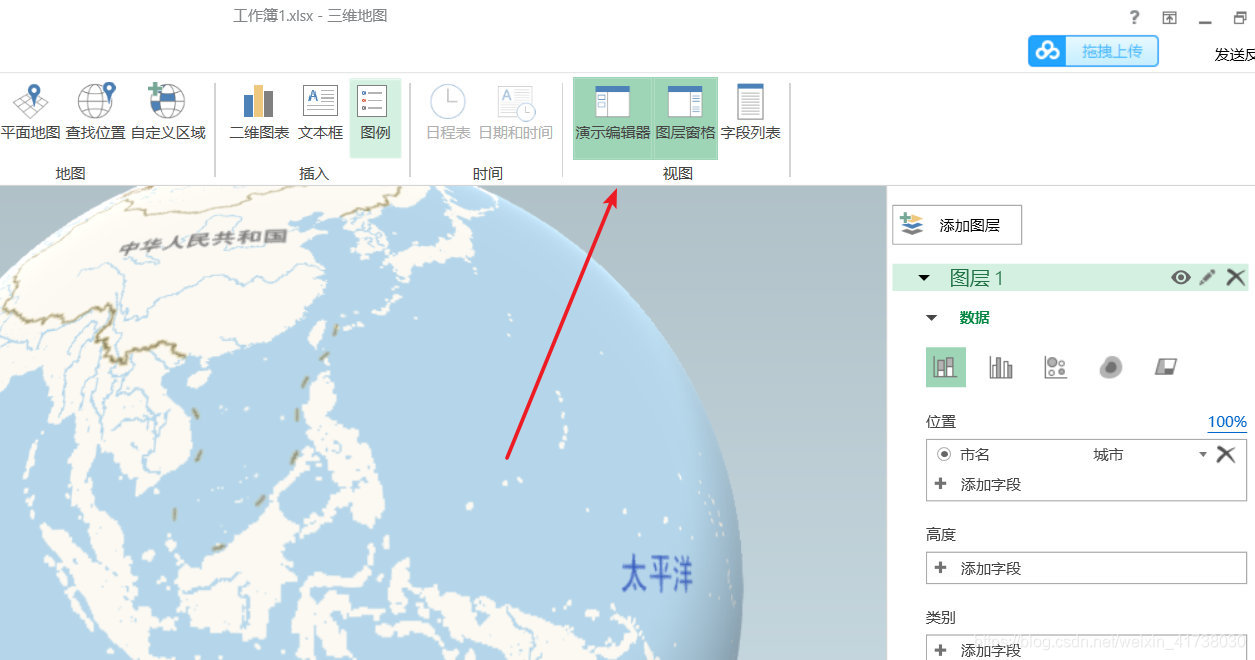1255x660 pixels.
Task: Open custom regions (自定义区域)
Action: [x=168, y=112]
